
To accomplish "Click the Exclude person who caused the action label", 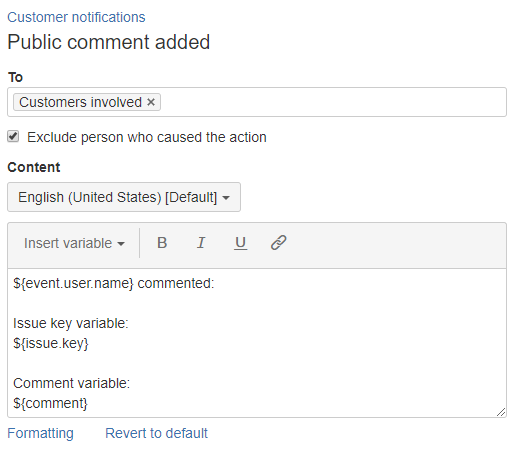I will tap(147, 137).
